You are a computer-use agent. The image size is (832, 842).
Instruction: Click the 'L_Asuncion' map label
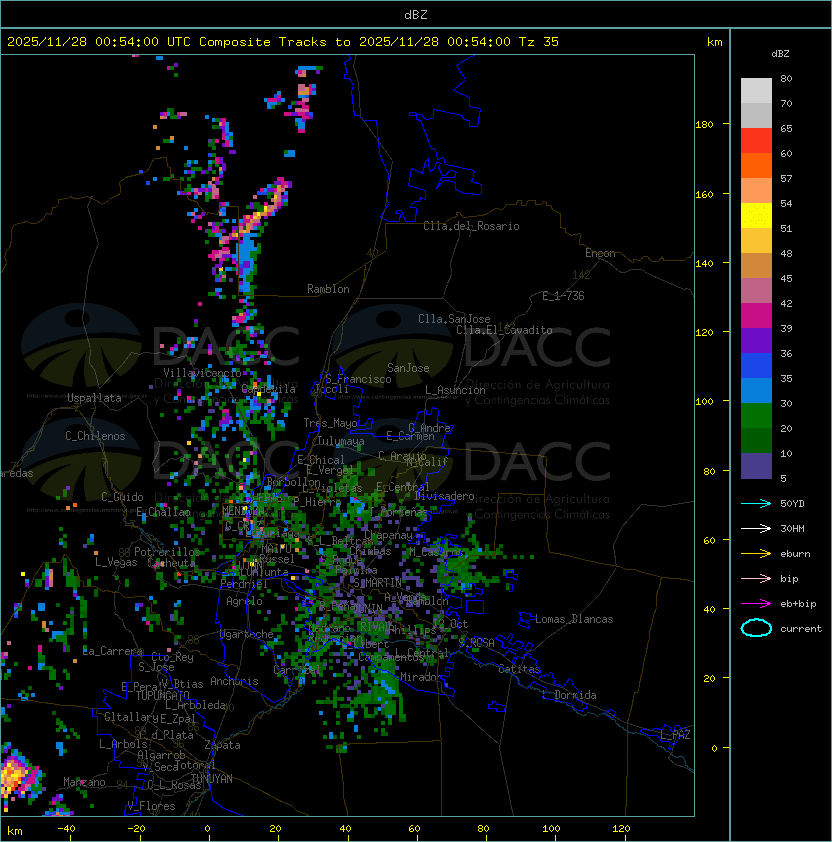[x=455, y=390]
